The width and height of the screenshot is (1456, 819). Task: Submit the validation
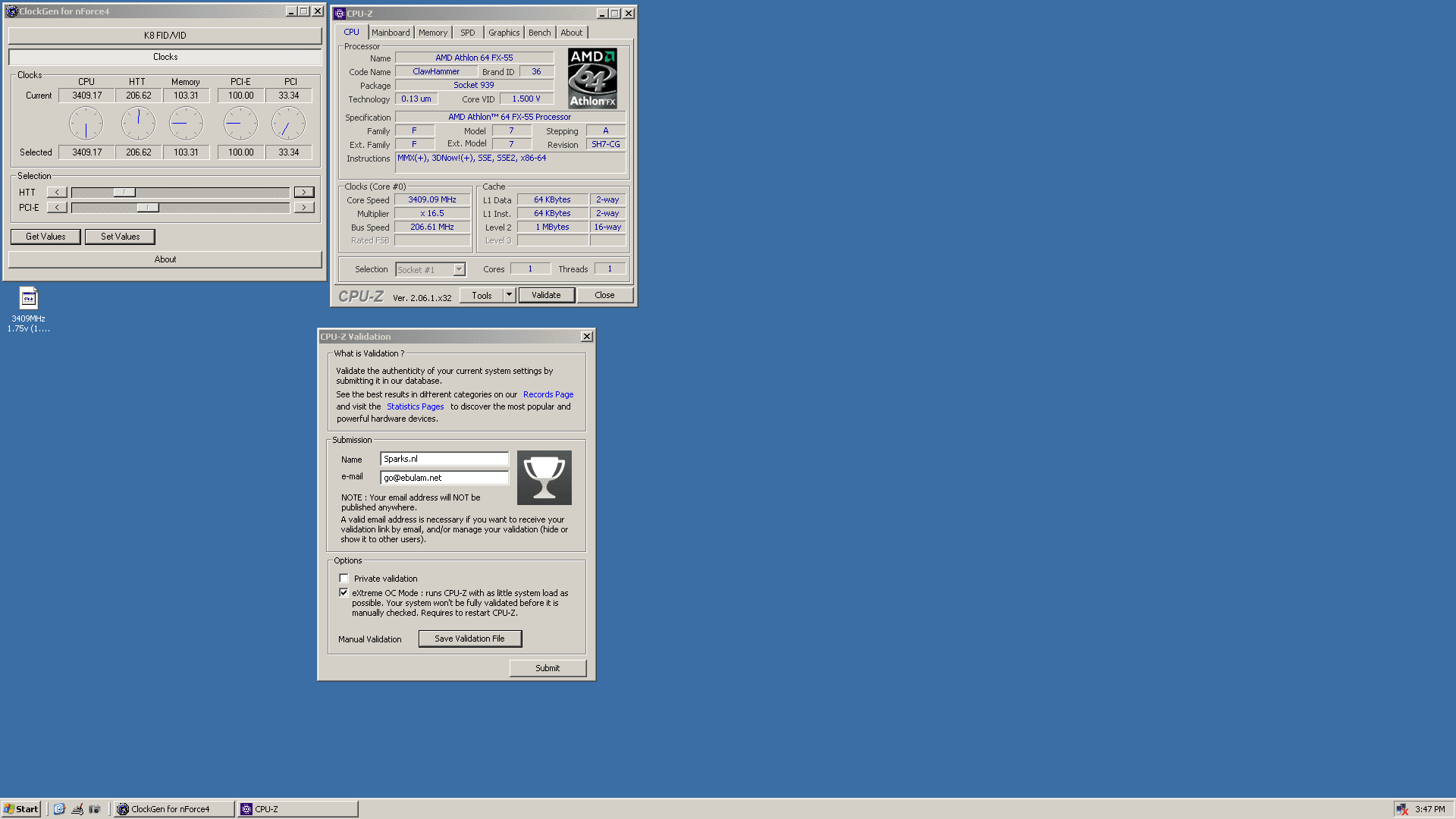click(x=548, y=668)
